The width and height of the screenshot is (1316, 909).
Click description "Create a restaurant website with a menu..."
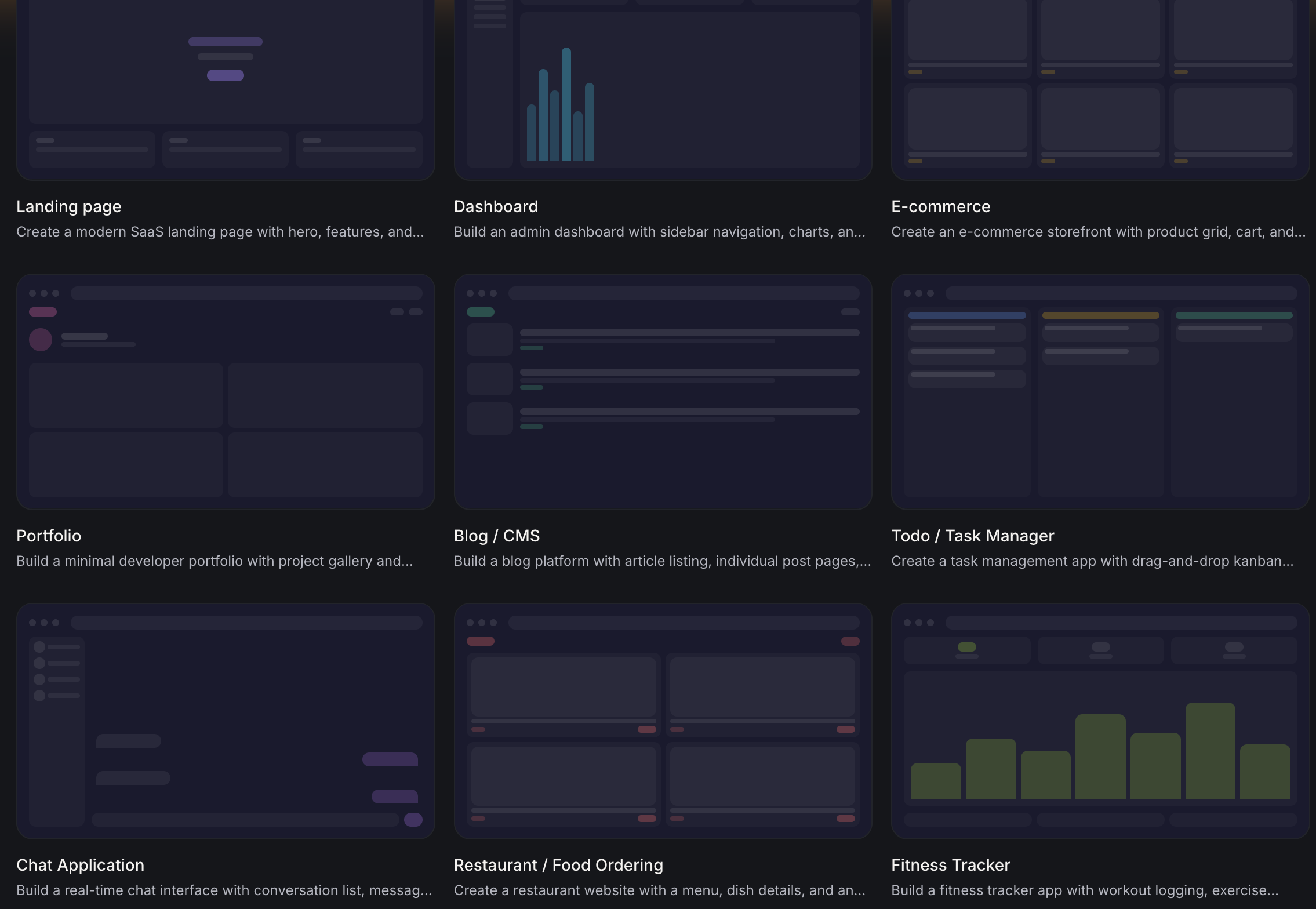pos(660,890)
